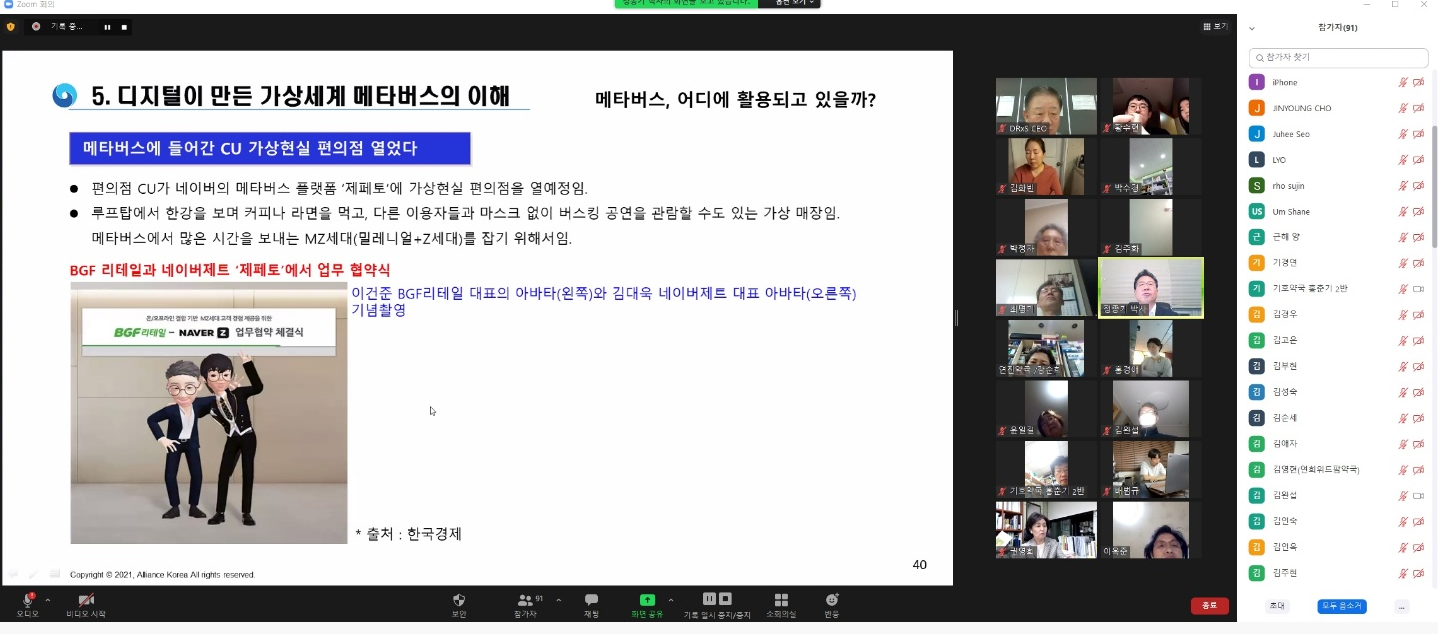
Task: Click the US avatar for Um Shane
Action: tap(1257, 212)
